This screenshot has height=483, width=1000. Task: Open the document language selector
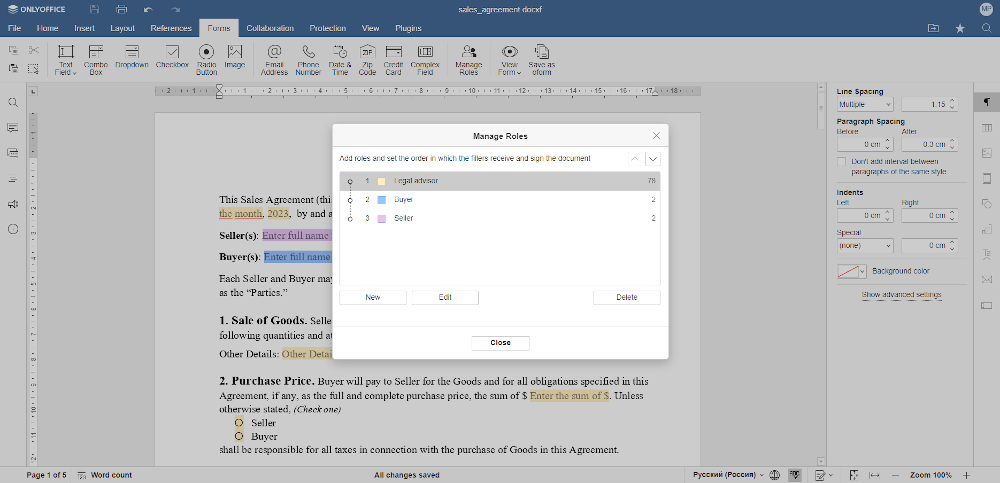click(x=727, y=474)
